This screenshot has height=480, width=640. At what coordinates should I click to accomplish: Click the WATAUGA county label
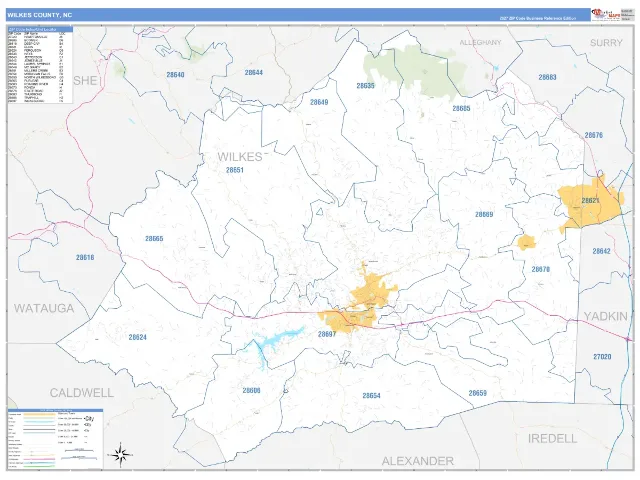[44, 308]
